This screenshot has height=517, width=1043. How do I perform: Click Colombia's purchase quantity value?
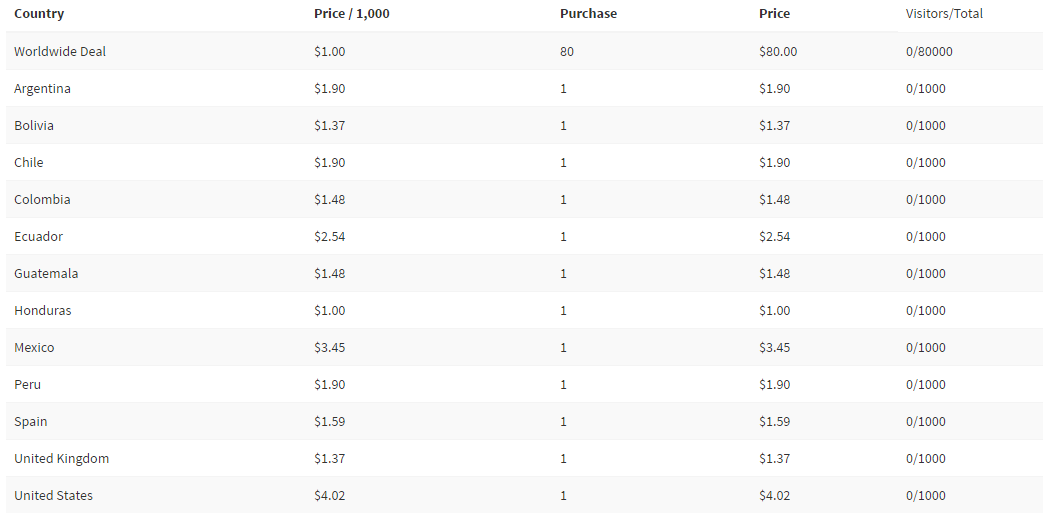pyautogui.click(x=563, y=200)
